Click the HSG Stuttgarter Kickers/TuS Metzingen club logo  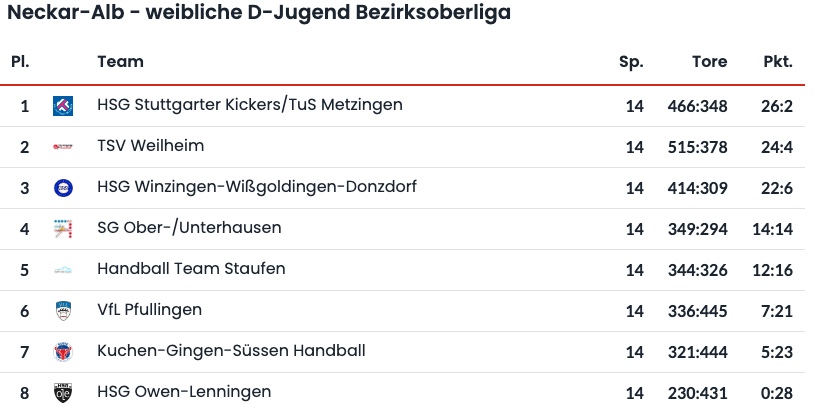(63, 105)
